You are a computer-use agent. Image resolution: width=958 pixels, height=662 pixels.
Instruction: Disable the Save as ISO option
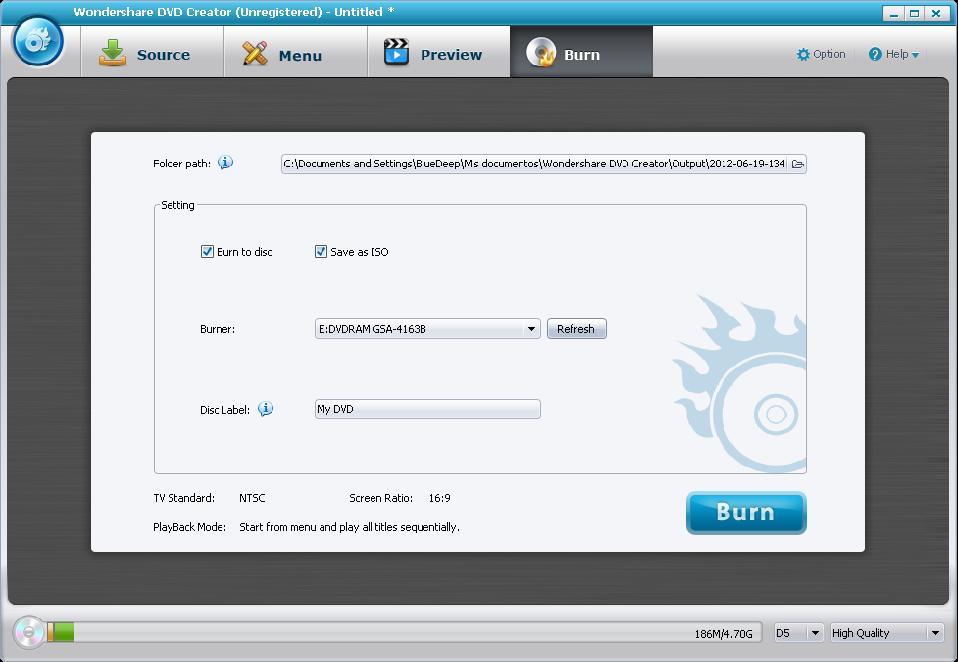pyautogui.click(x=321, y=252)
